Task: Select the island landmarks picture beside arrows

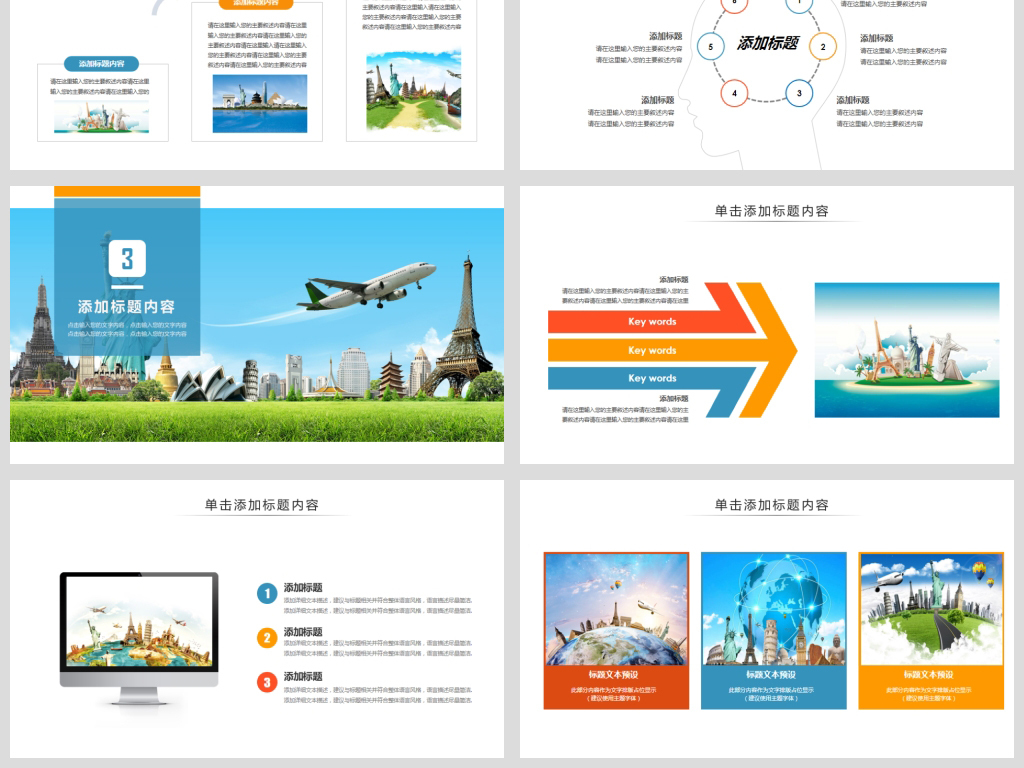Action: 906,350
